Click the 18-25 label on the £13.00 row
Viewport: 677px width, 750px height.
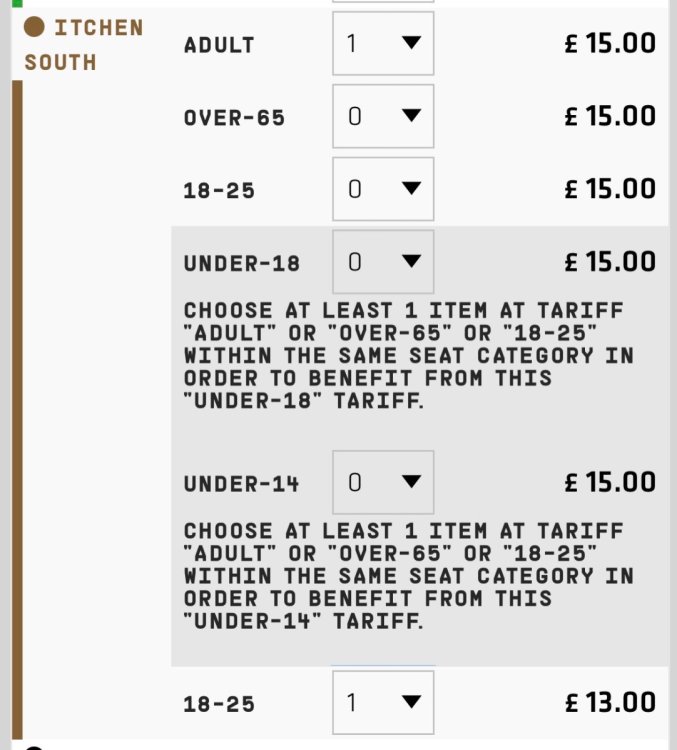pyautogui.click(x=219, y=704)
